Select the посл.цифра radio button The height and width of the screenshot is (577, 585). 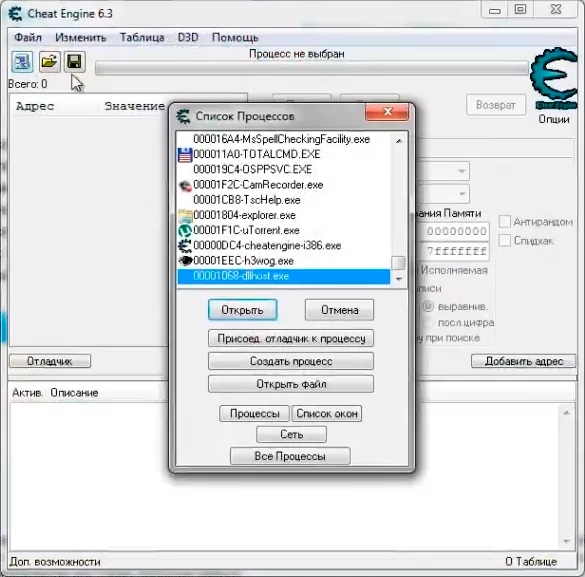click(428, 323)
